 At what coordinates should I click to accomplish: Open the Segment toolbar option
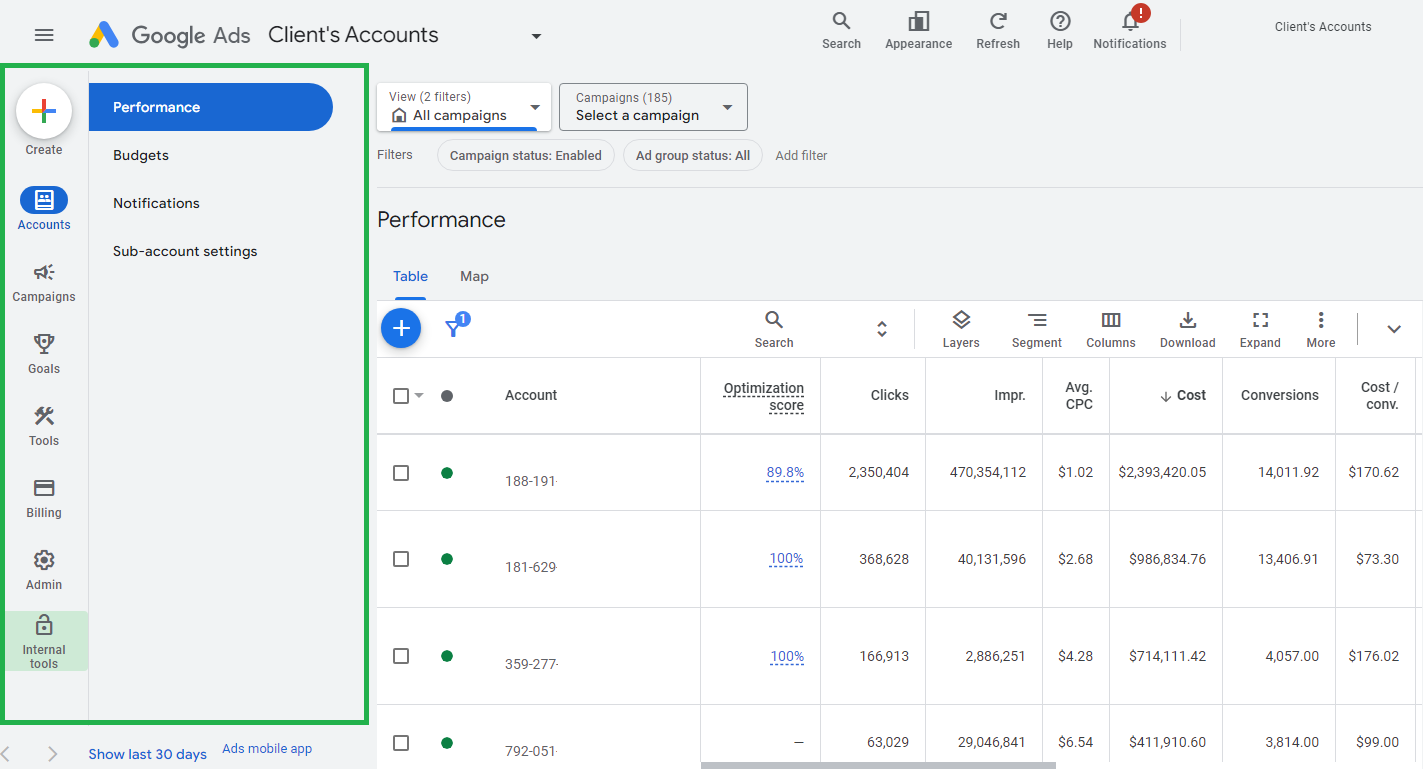pyautogui.click(x=1037, y=329)
